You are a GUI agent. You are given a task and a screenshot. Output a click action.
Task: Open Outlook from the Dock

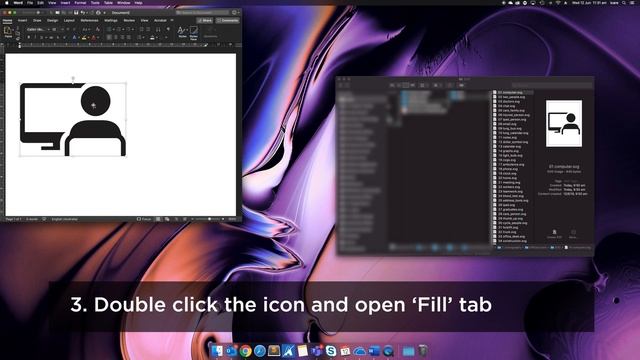click(231, 351)
